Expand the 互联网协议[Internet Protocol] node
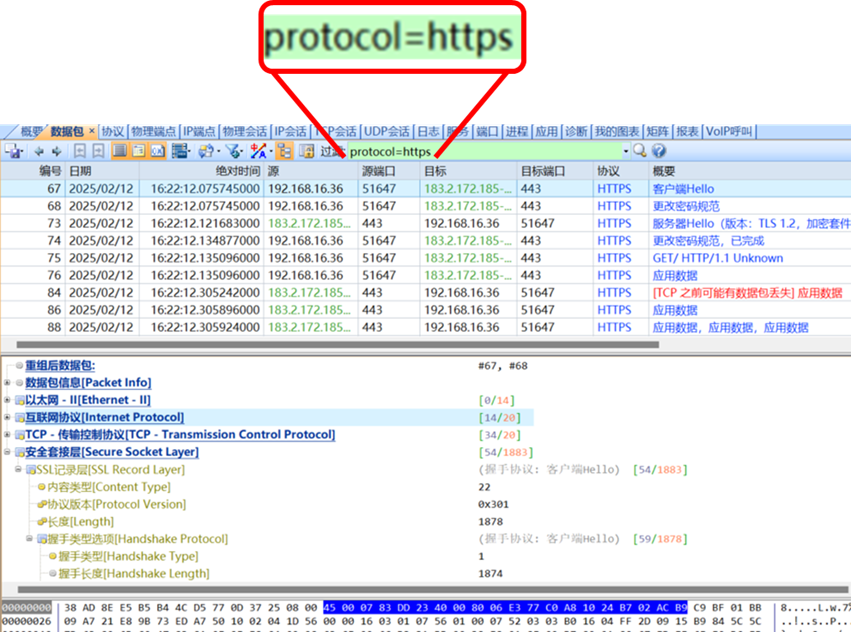Viewport: 851px width, 632px height. click(7, 418)
